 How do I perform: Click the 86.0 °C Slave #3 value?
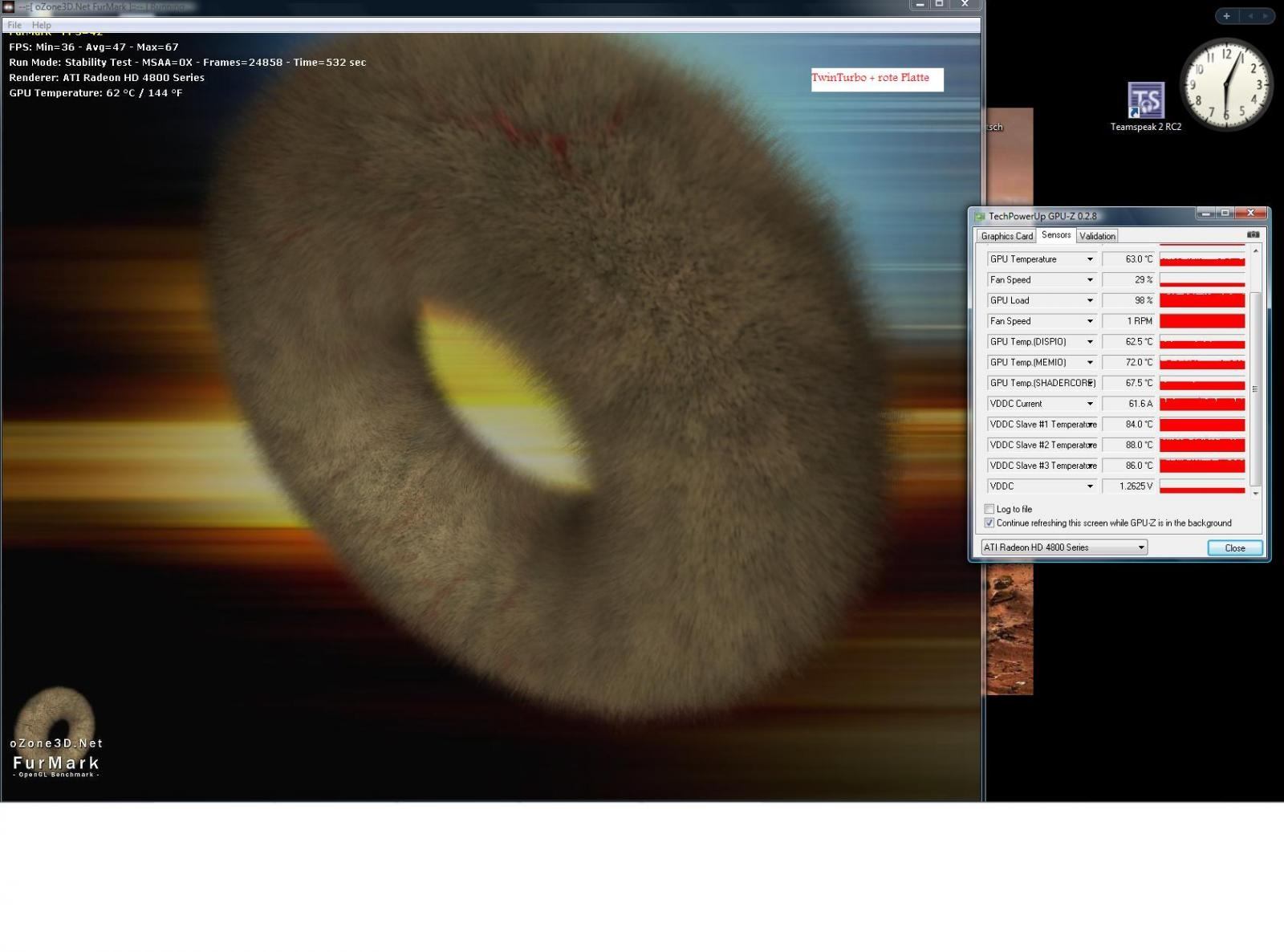click(x=1128, y=466)
